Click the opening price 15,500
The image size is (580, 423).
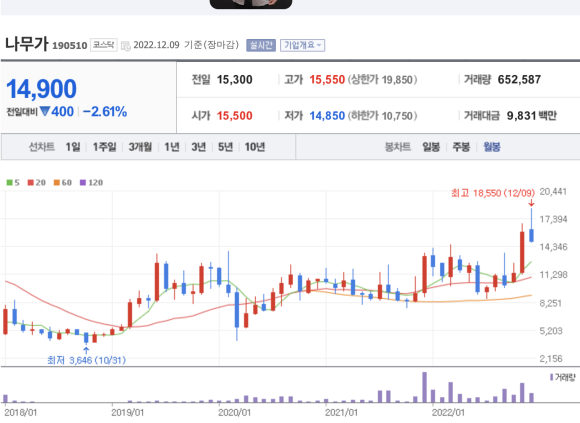tap(235, 116)
